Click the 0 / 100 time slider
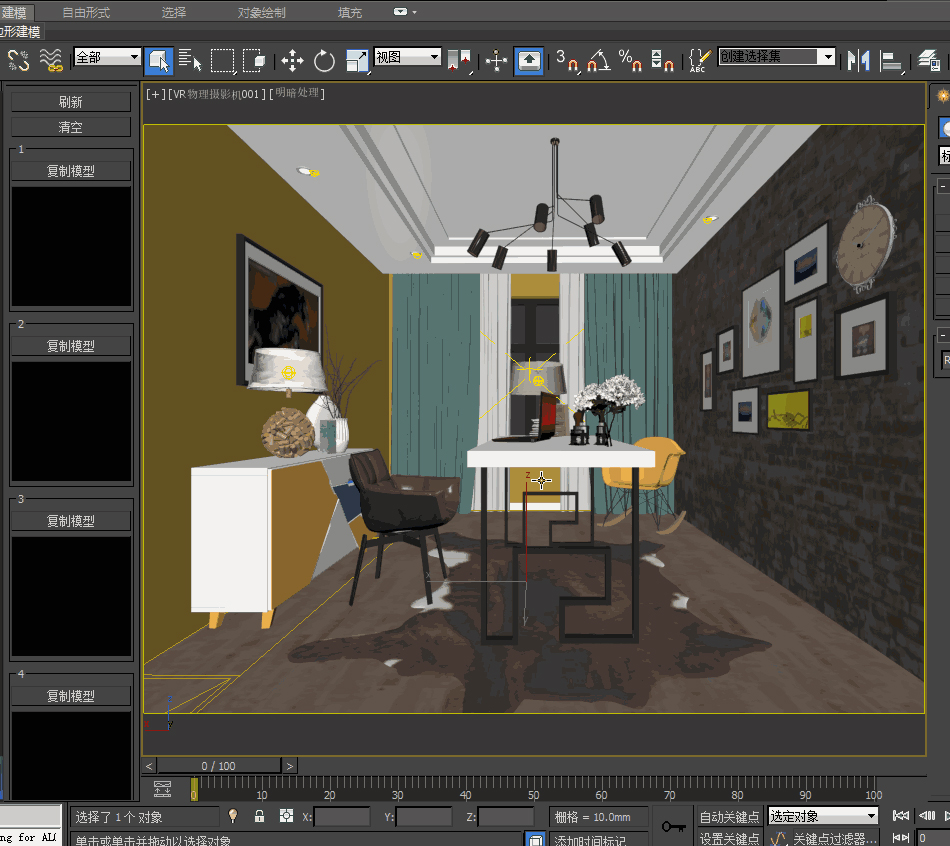Image resolution: width=950 pixels, height=846 pixels. pos(219,766)
